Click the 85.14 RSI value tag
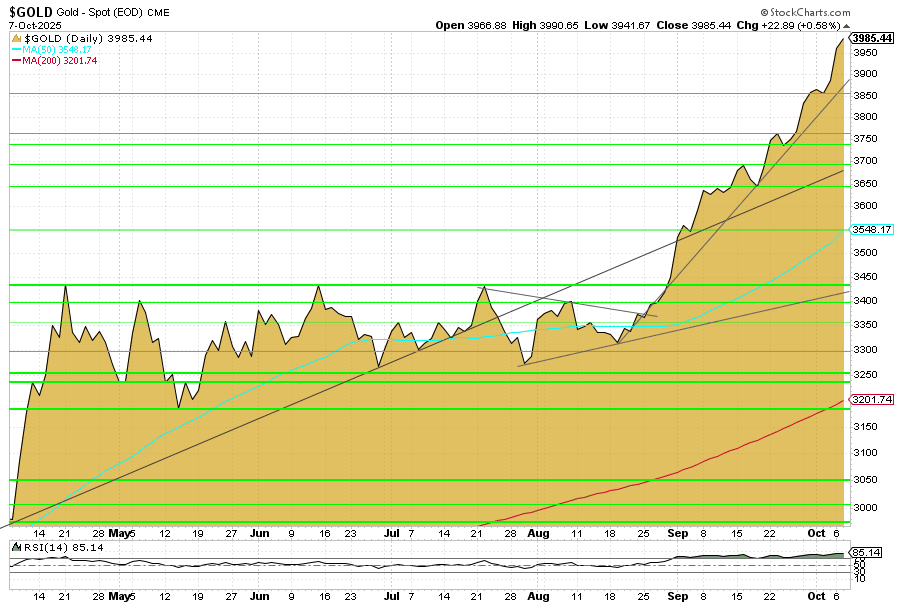 [863, 552]
